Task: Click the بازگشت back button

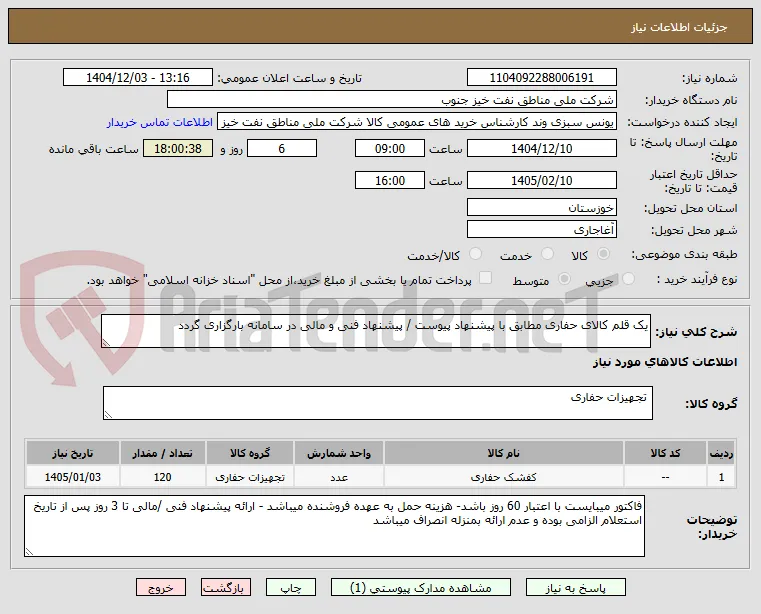Action: 226,587
